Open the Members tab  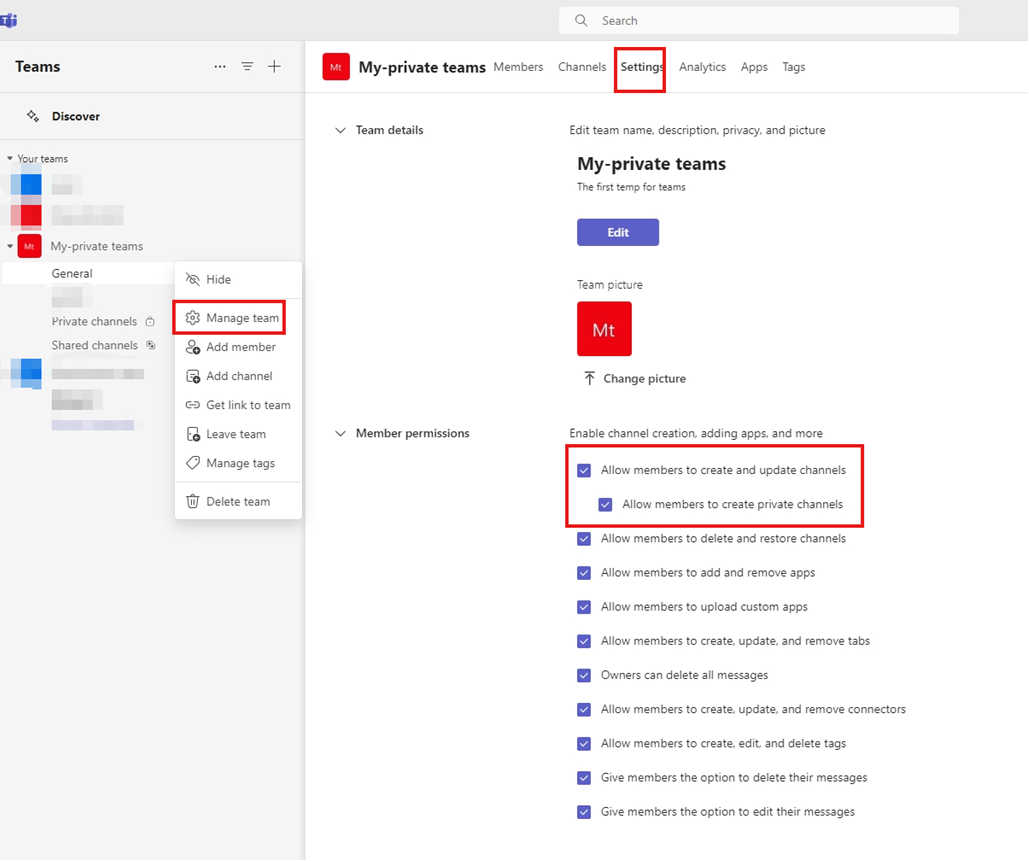518,67
